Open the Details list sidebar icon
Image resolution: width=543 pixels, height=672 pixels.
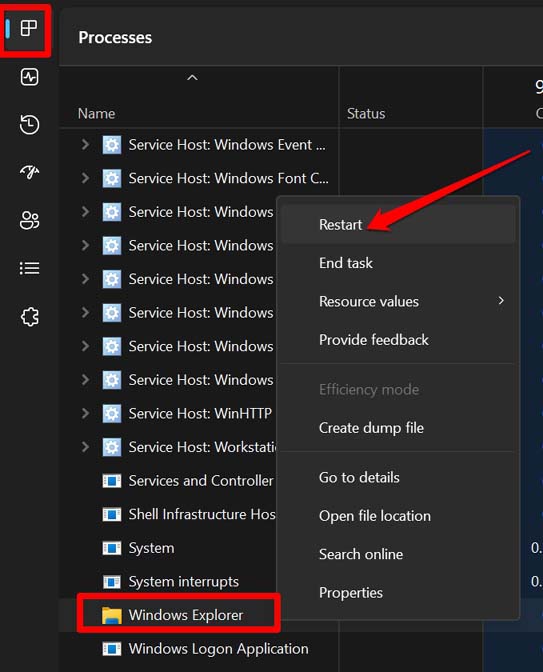point(30,268)
